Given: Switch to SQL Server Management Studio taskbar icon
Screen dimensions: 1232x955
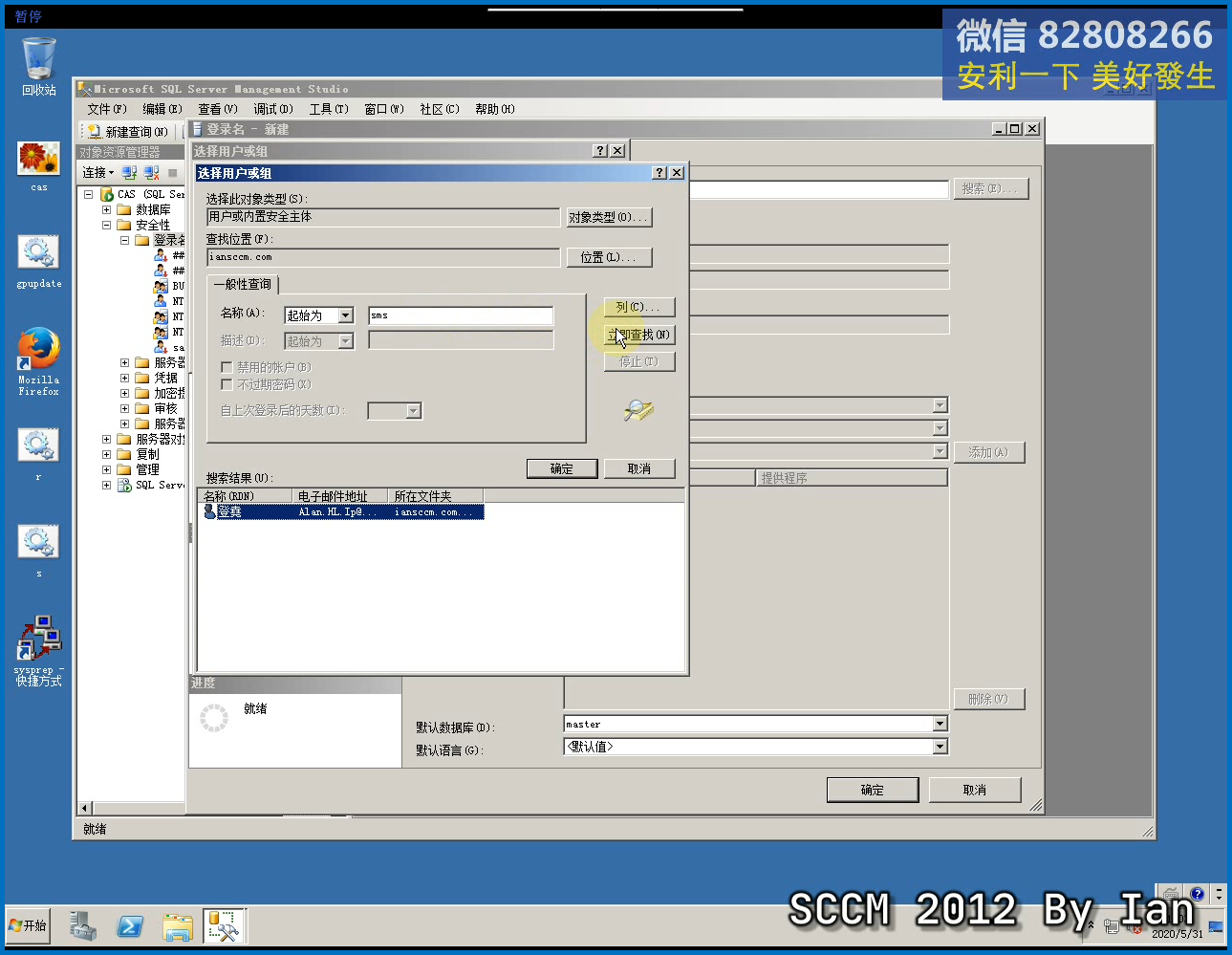Looking at the screenshot, I should coord(225,925).
